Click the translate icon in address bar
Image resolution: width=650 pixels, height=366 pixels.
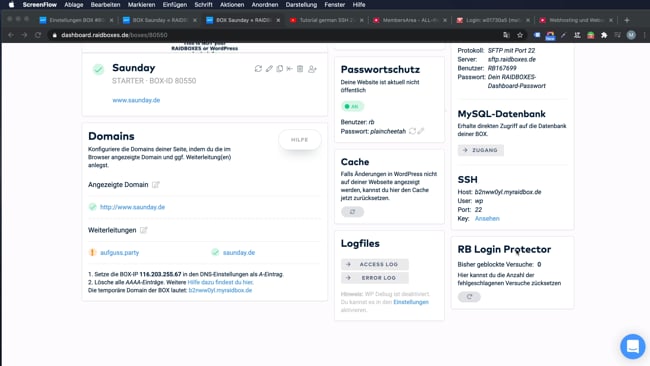[506, 35]
